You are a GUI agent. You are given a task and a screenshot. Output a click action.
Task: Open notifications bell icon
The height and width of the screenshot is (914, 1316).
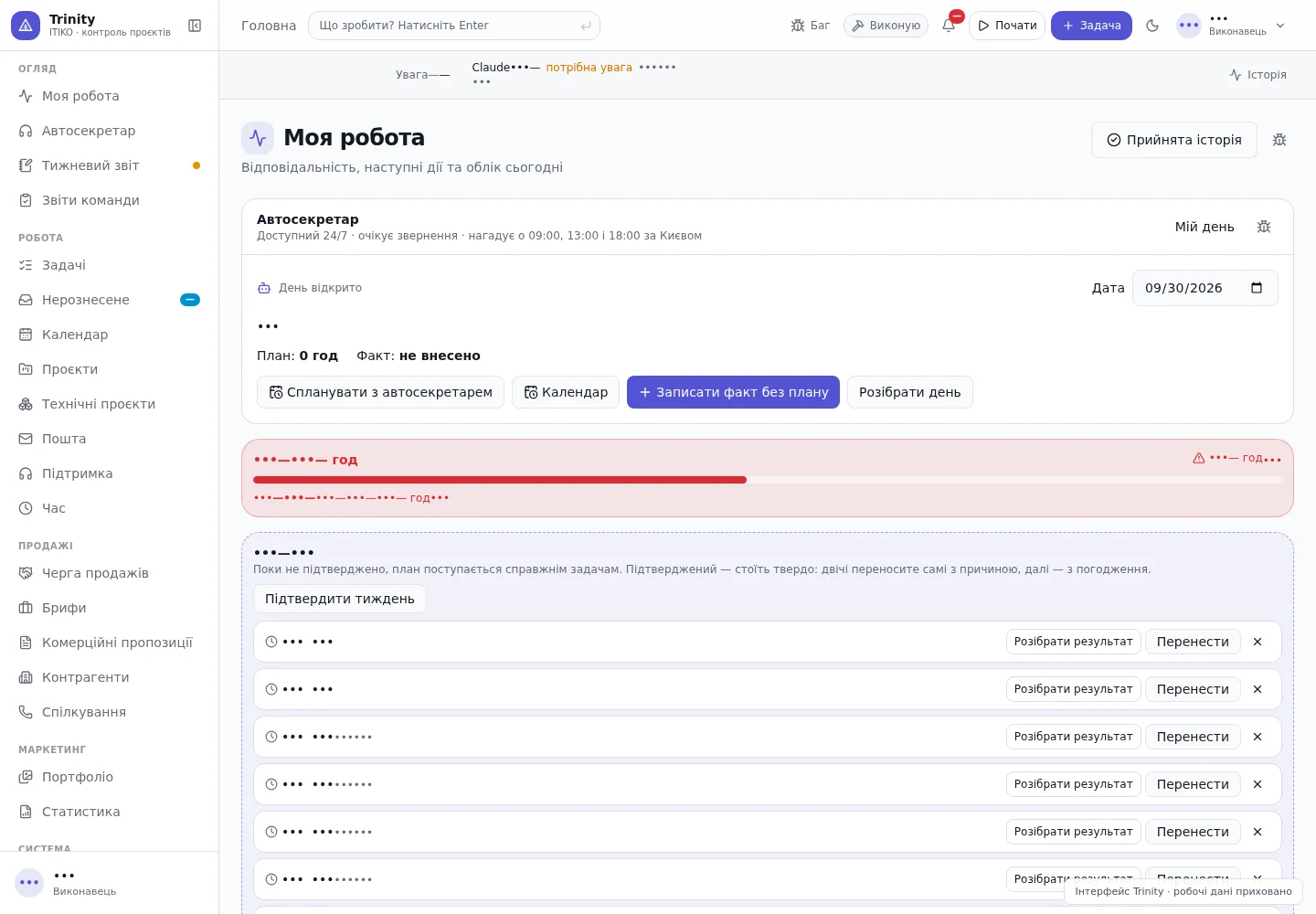point(949,26)
